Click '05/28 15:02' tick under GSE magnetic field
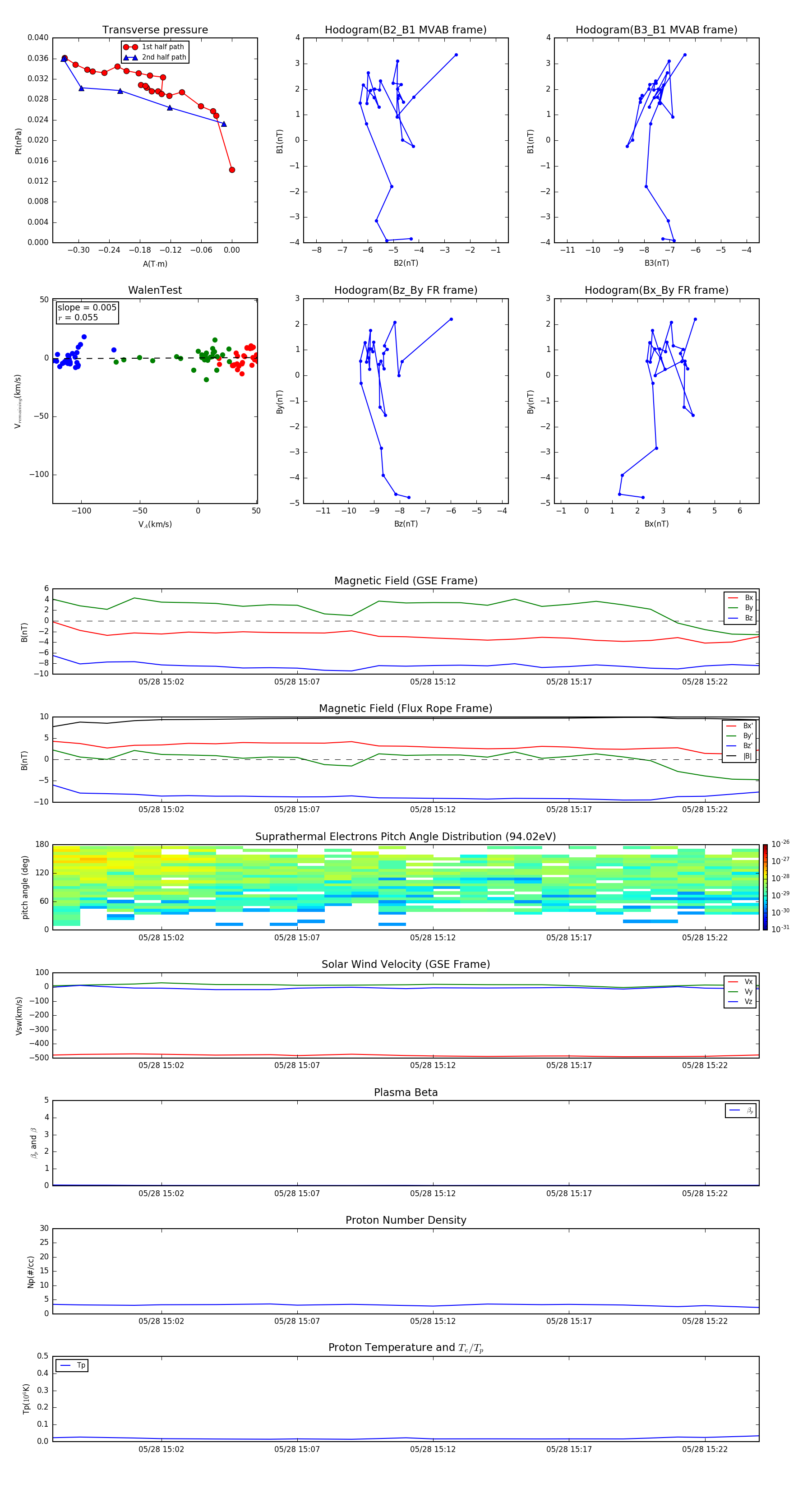Image resolution: width=812 pixels, height=1489 pixels. coord(161,681)
